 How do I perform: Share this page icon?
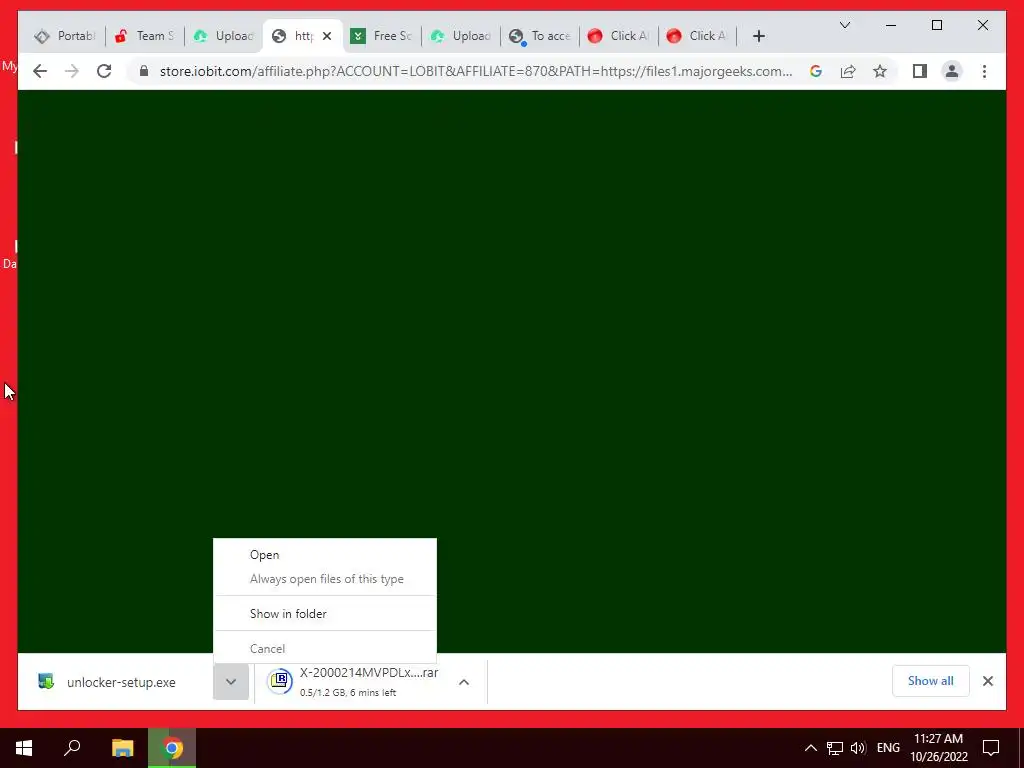pos(848,71)
